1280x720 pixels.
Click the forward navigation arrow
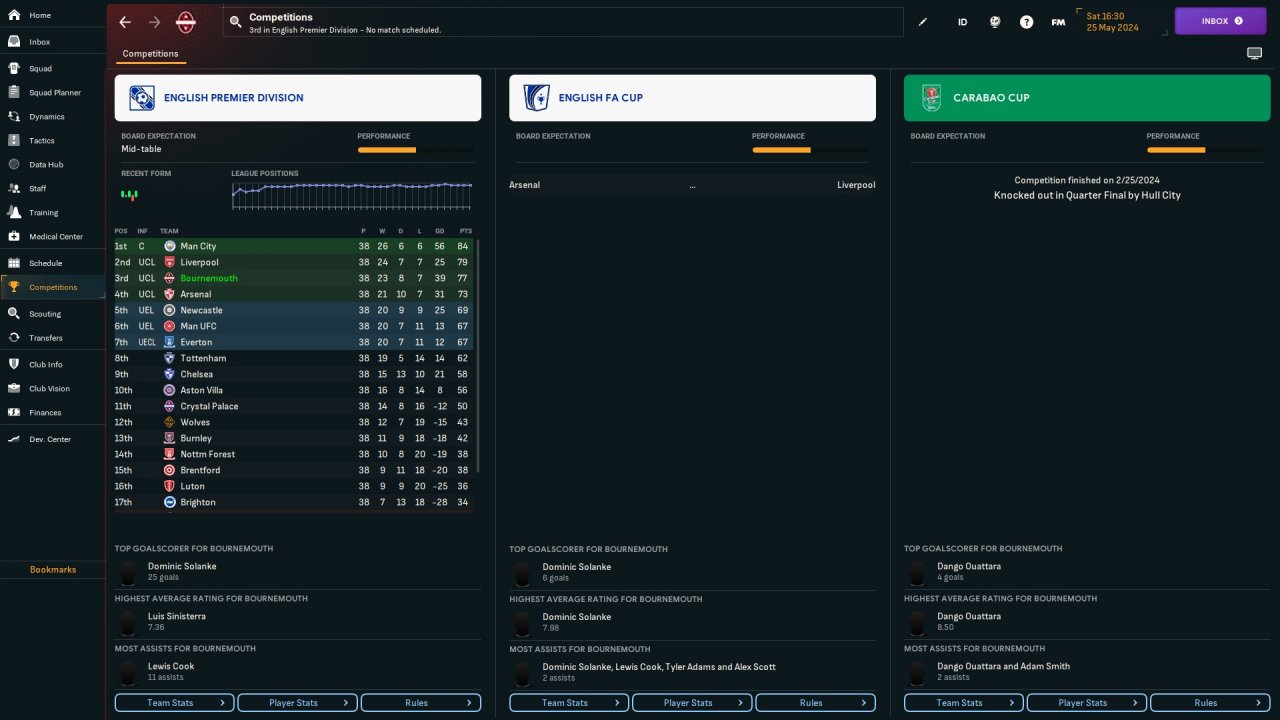[x=154, y=22]
